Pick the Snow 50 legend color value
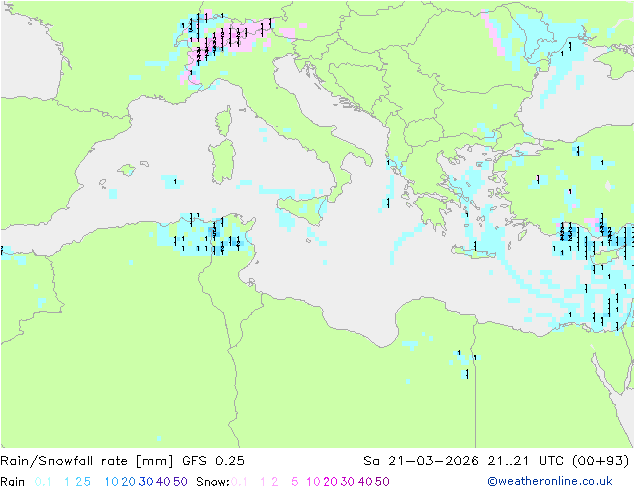This screenshot has width=634, height=490. tap(383, 482)
